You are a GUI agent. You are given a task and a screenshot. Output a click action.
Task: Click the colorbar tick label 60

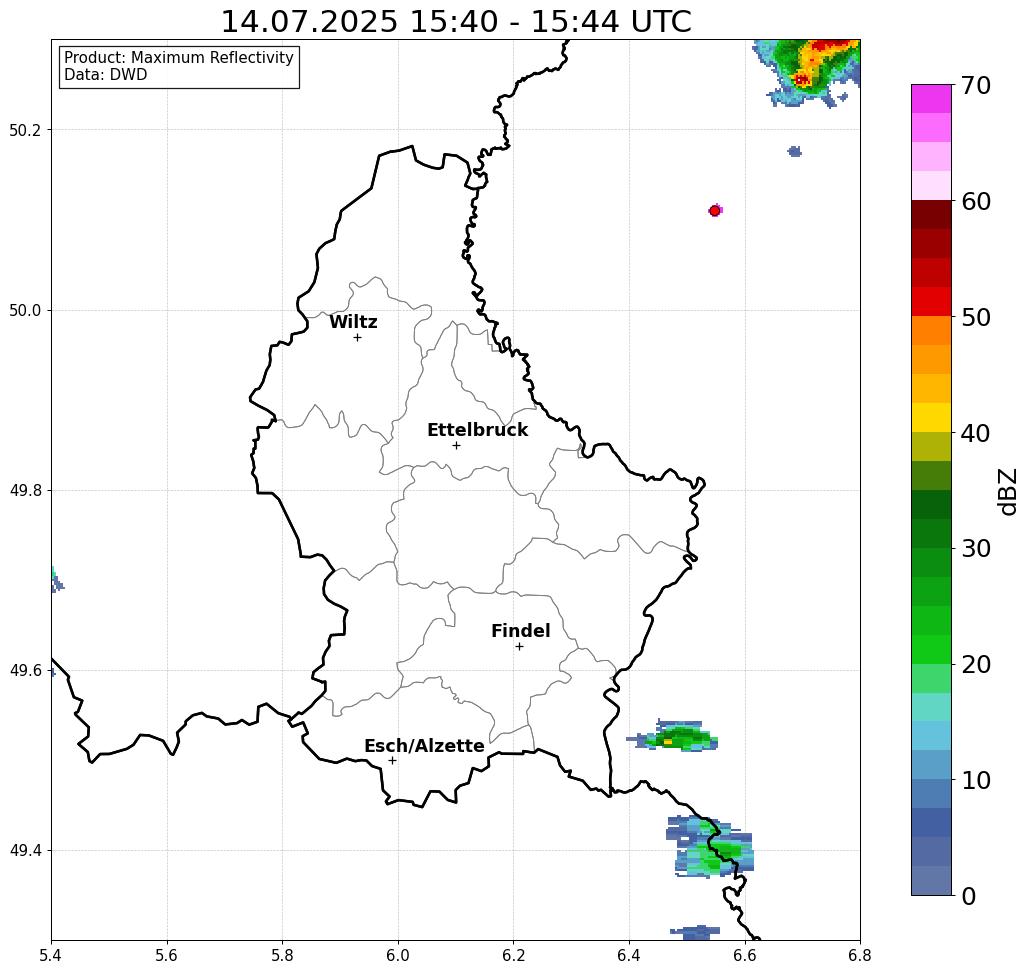tap(976, 201)
